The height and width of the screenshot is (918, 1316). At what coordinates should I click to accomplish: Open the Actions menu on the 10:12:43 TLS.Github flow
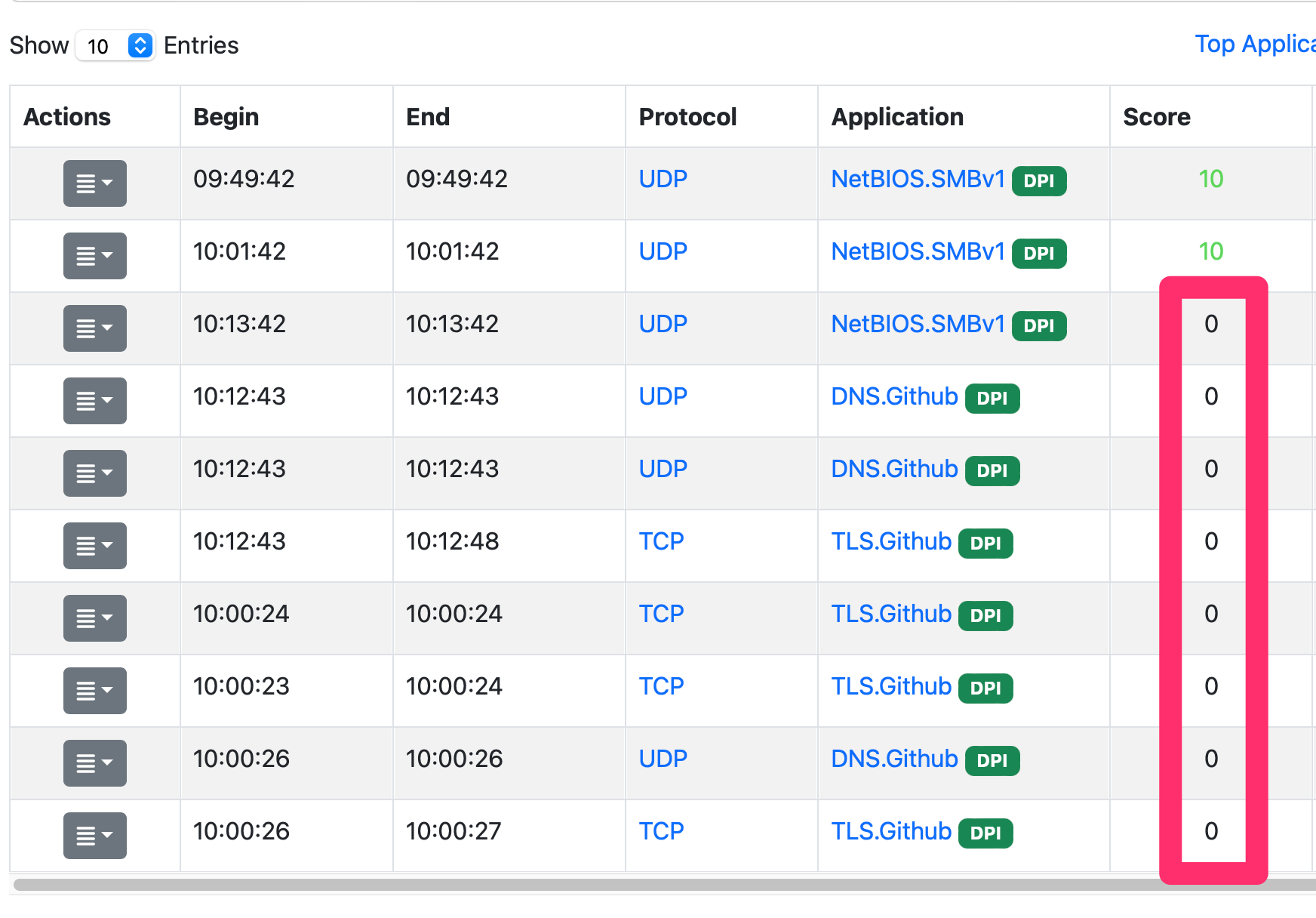(94, 545)
